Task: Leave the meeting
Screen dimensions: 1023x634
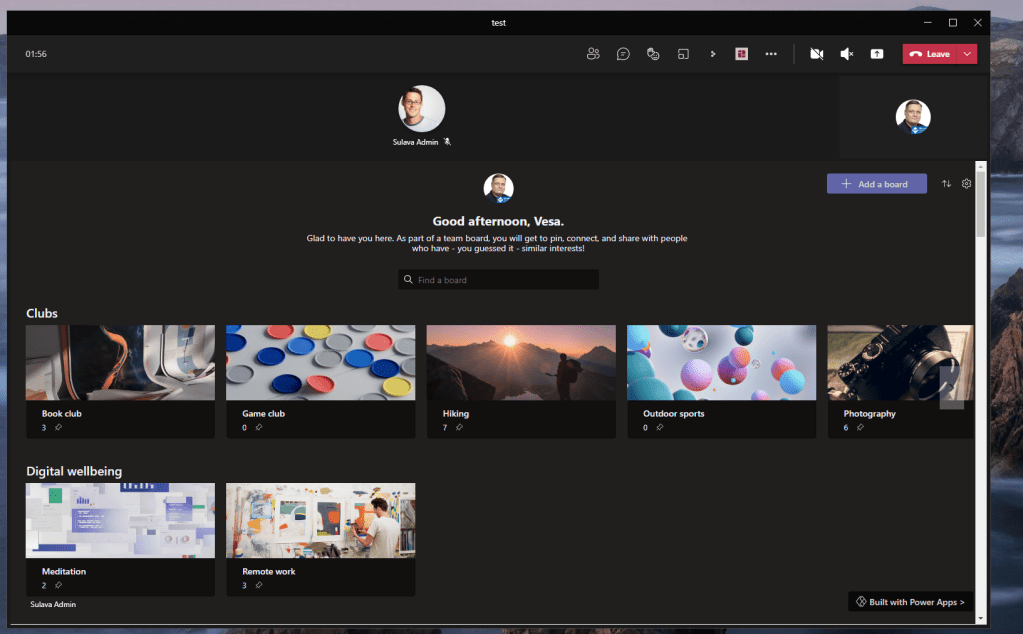Action: [930, 54]
